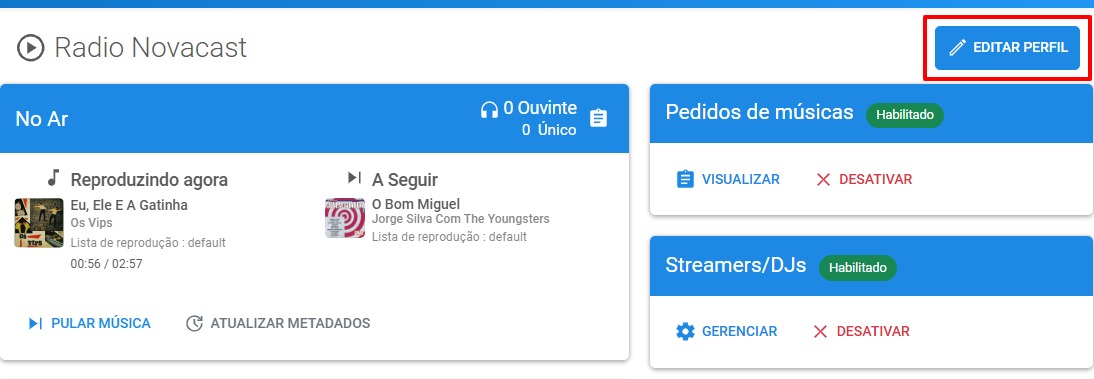Click the X icon in Pedidos de músicas
Screen dimensions: 1094x379
(x=823, y=179)
